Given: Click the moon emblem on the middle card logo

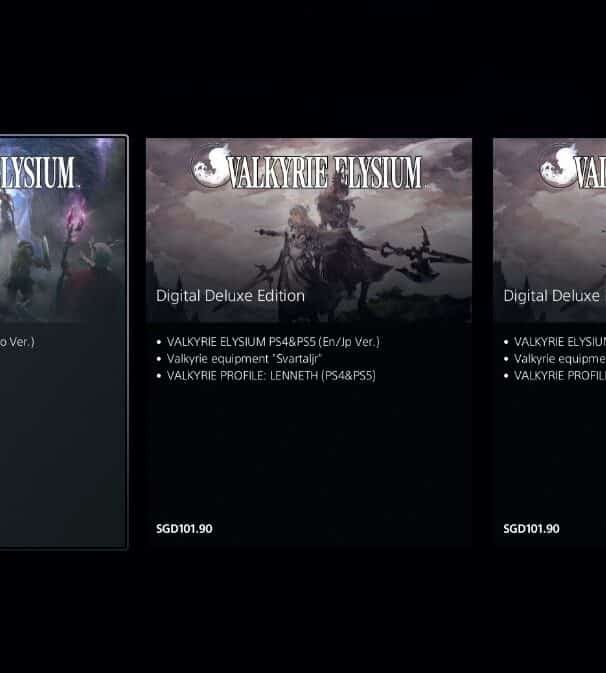Looking at the screenshot, I should point(211,167).
